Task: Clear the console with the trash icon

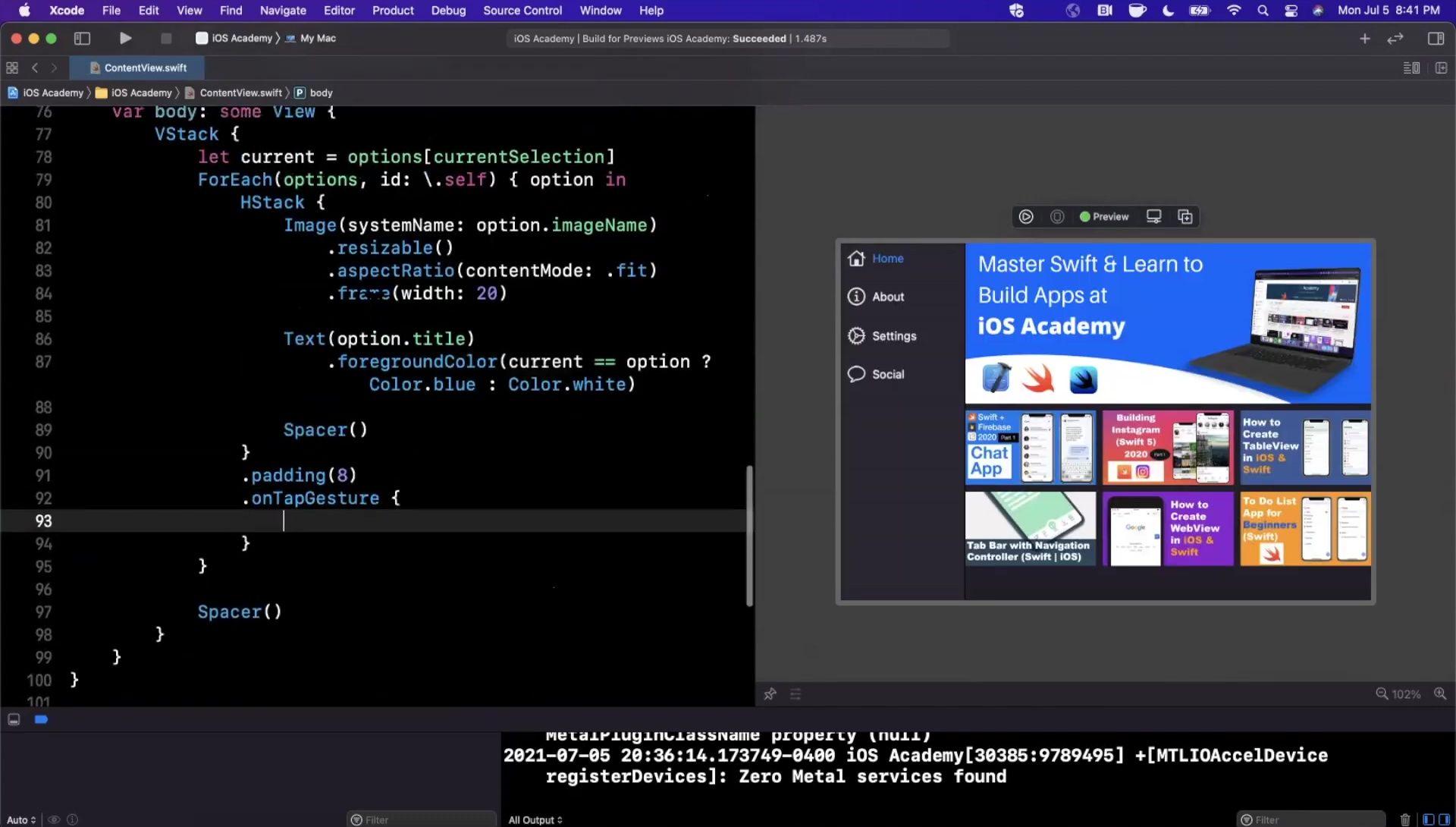Action: (1405, 819)
